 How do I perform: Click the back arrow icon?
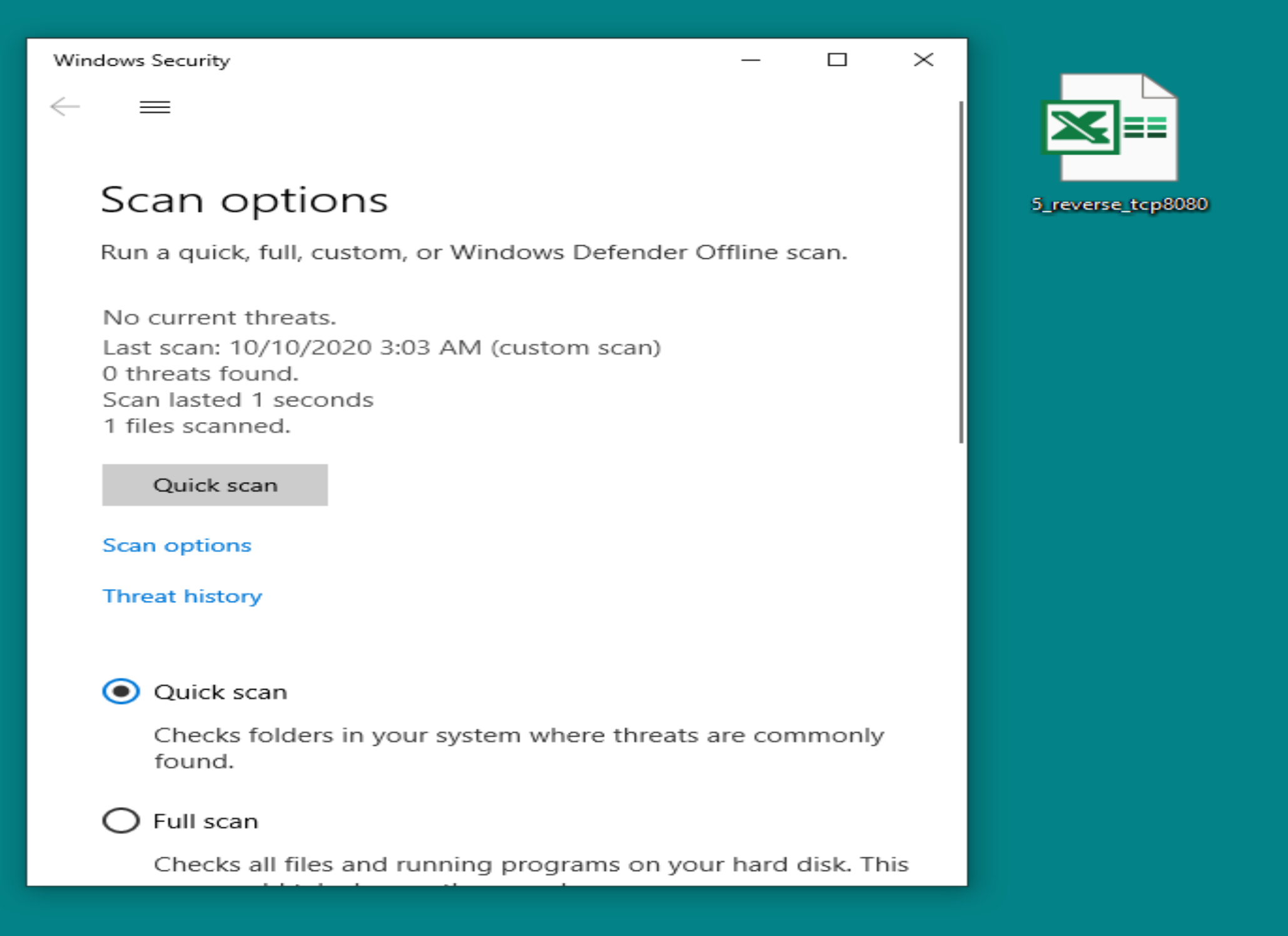click(x=65, y=107)
